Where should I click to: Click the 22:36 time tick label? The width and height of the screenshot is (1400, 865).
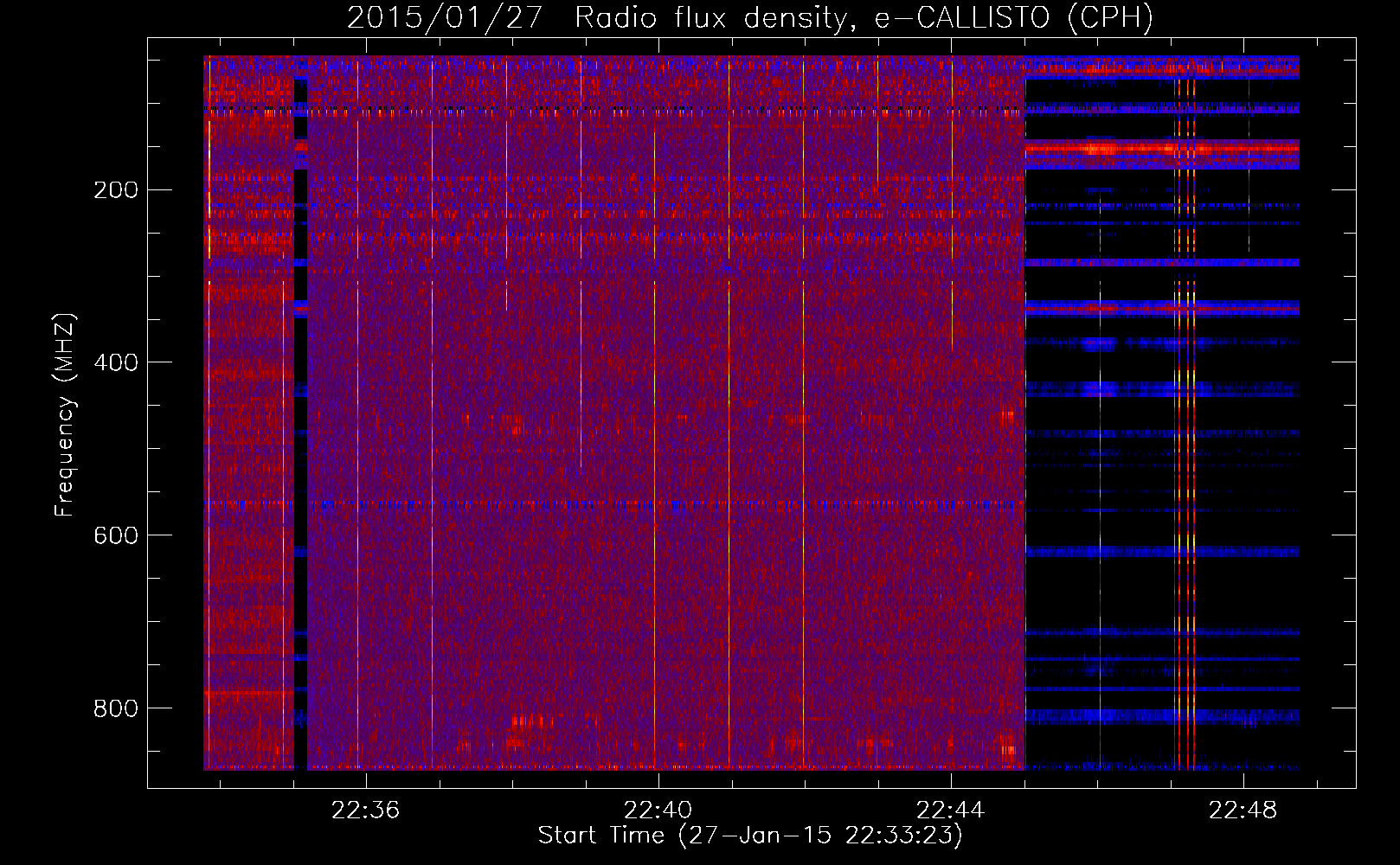click(x=365, y=811)
